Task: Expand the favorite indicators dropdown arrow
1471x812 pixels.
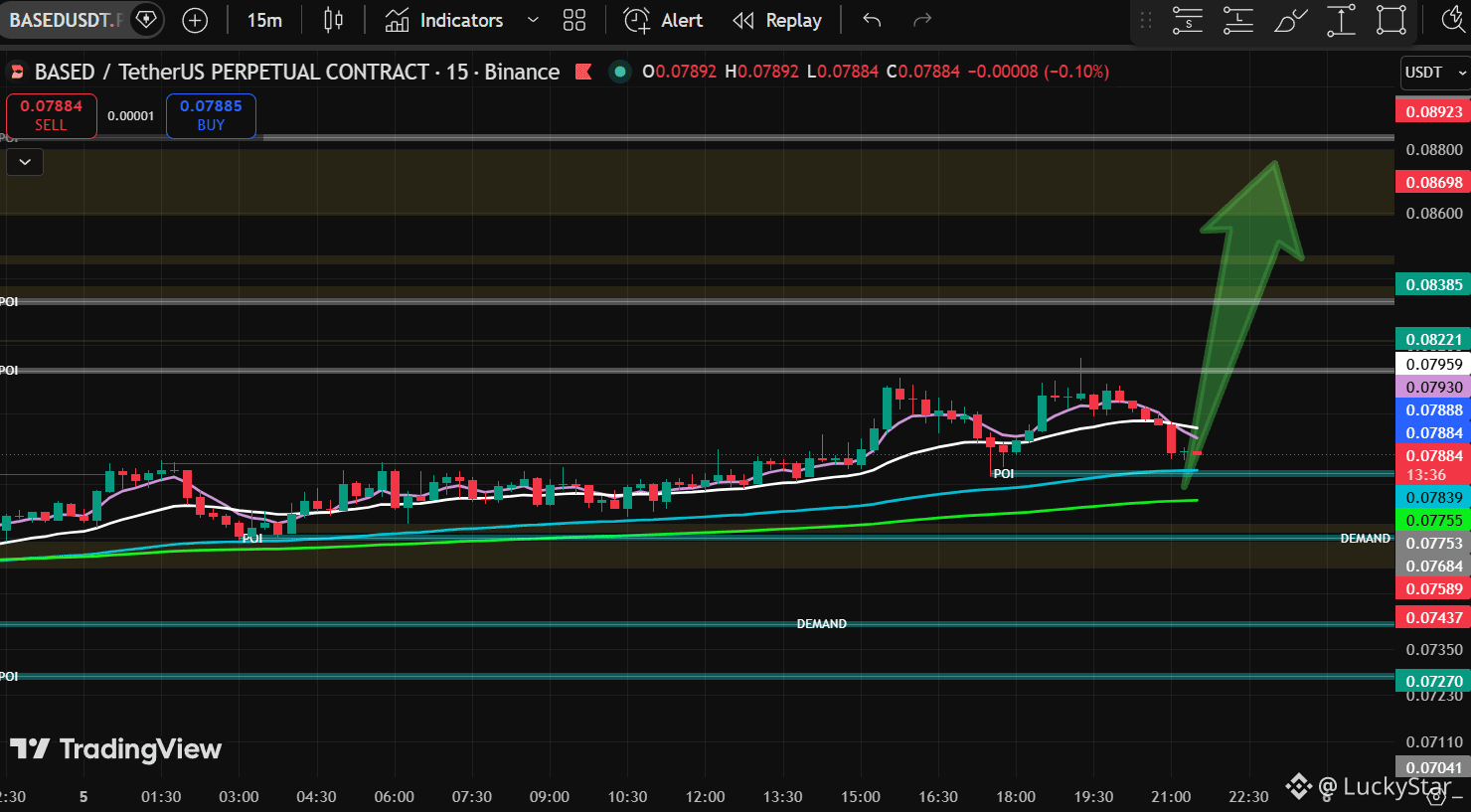Action: (533, 20)
